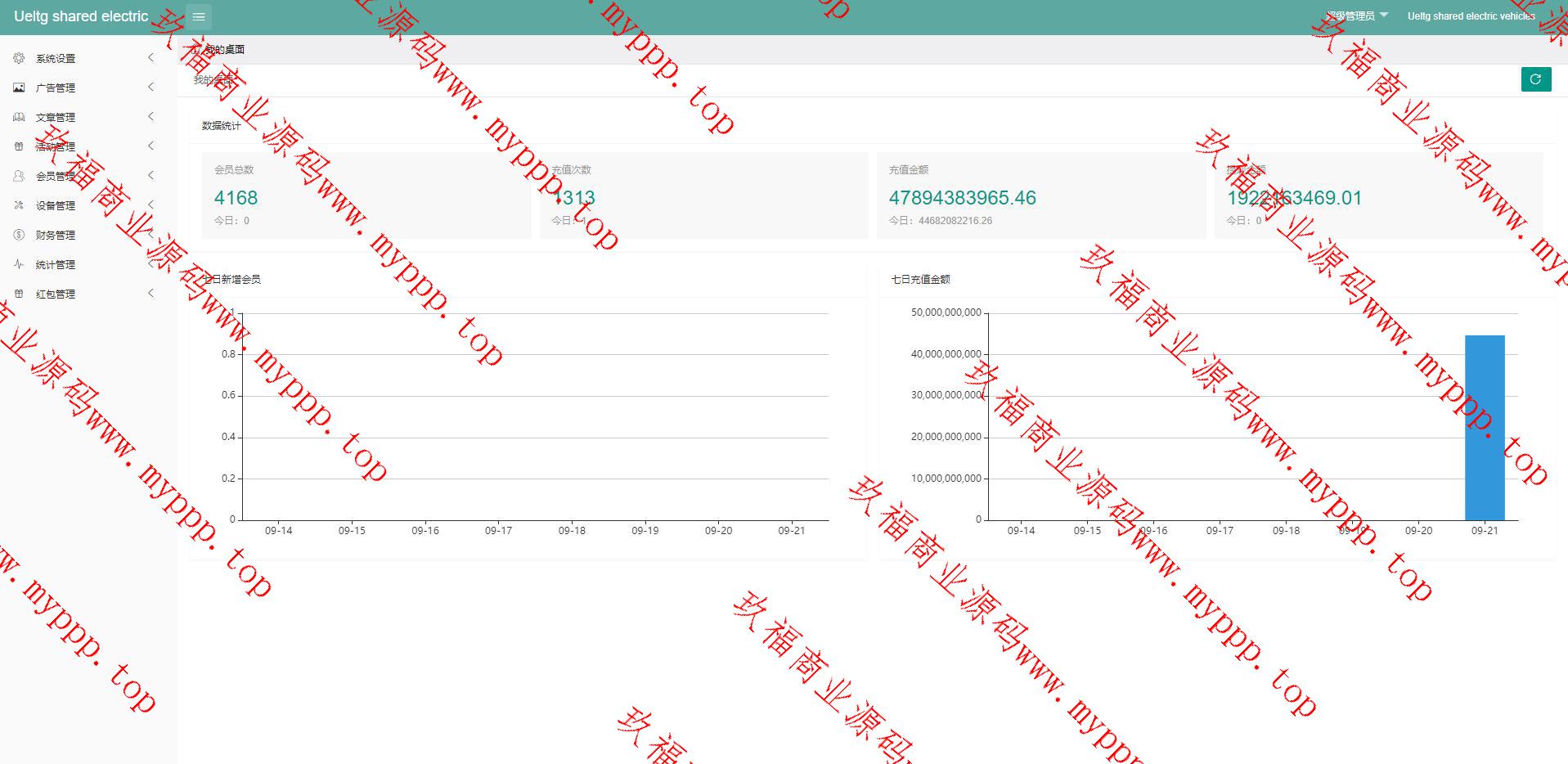Image resolution: width=1568 pixels, height=764 pixels.
Task: Expand the 会员管理 chevron
Action: (151, 175)
